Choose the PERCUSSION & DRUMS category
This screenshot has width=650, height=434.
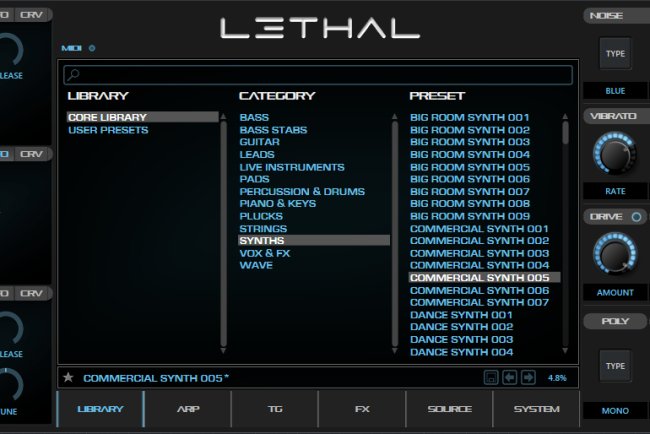coord(302,192)
